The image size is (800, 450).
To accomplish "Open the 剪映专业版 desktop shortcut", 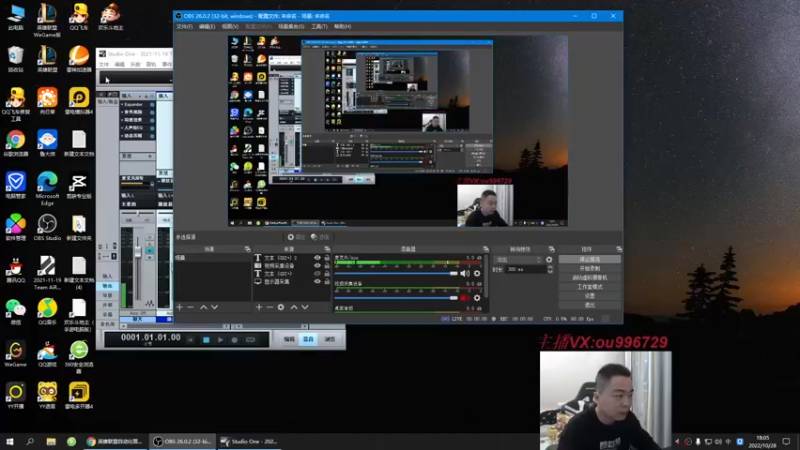I will [79, 186].
